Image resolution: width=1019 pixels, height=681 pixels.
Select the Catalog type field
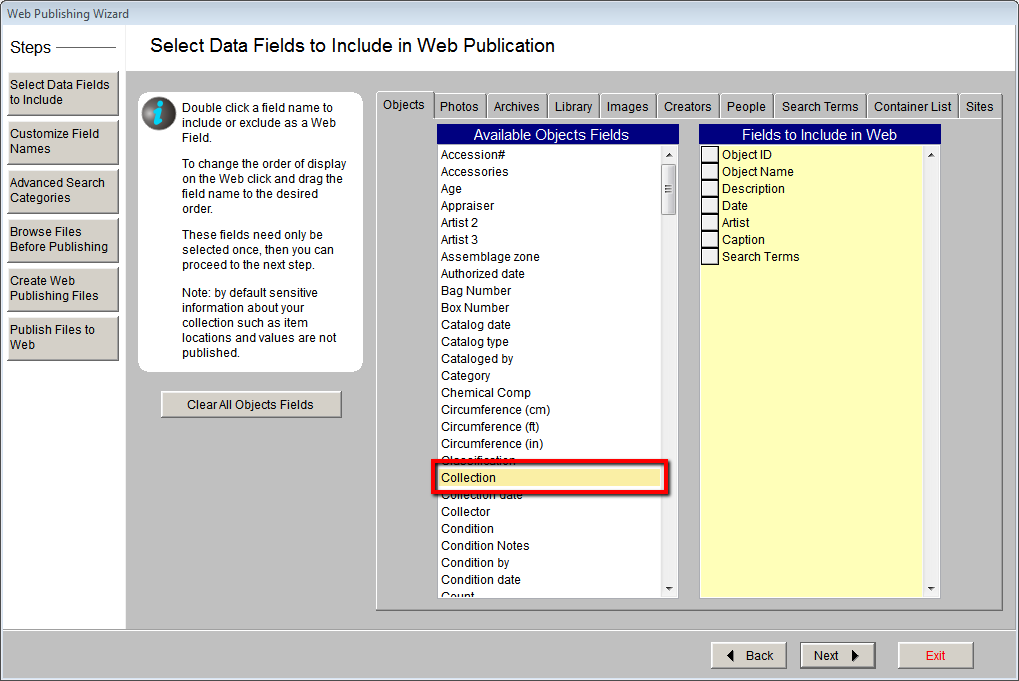pyautogui.click(x=549, y=342)
